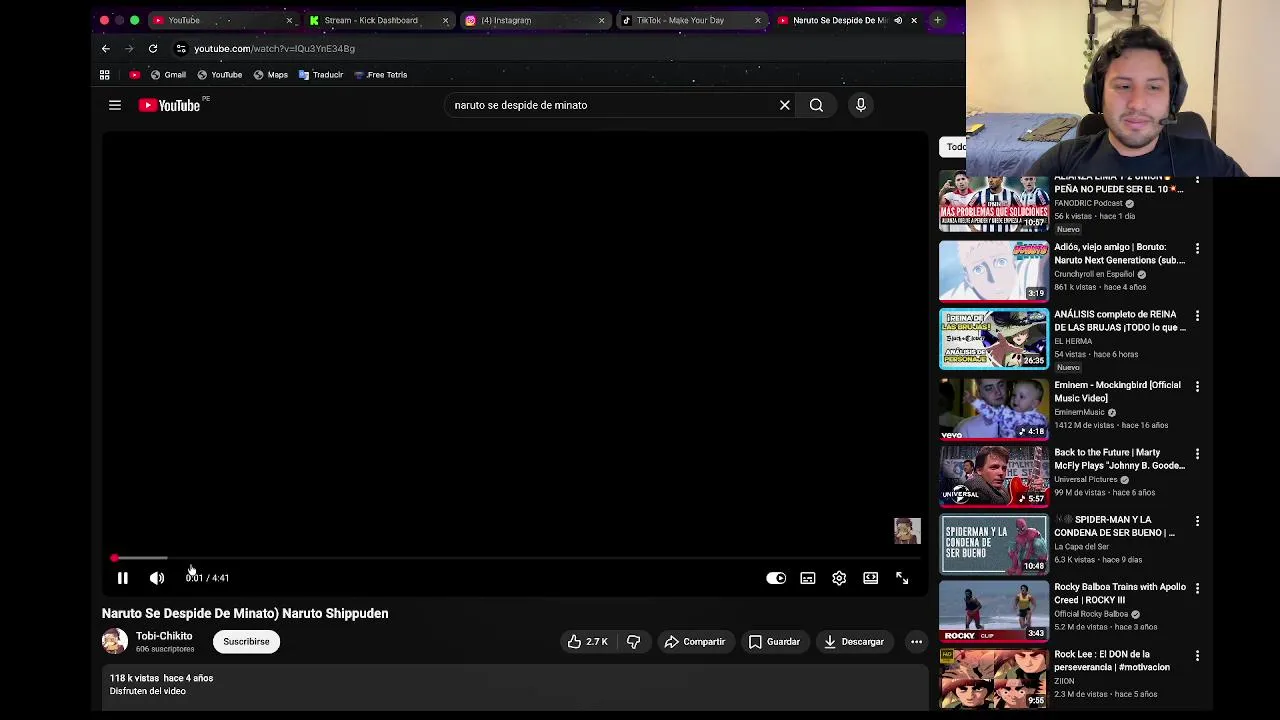The height and width of the screenshot is (720, 1280).
Task: Exit fullscreen with the player corner icon
Action: 902,578
